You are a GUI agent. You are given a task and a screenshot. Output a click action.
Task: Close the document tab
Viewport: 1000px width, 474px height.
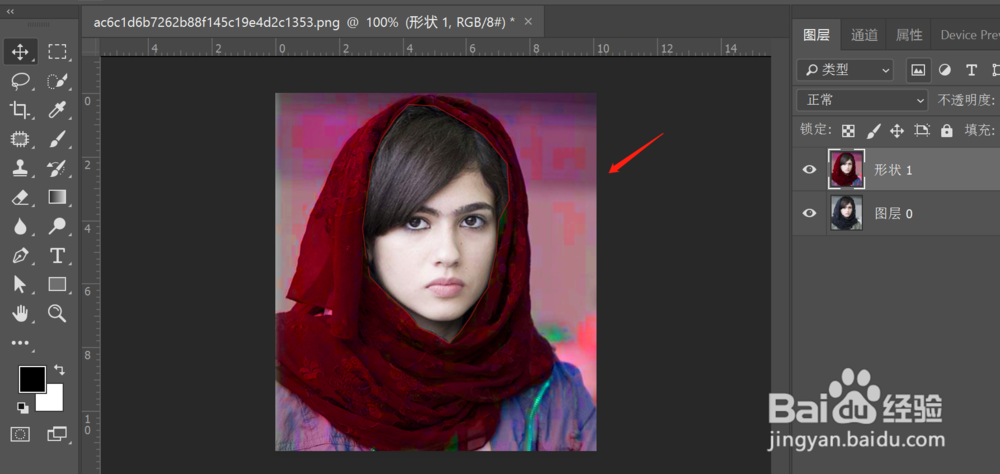pos(528,21)
